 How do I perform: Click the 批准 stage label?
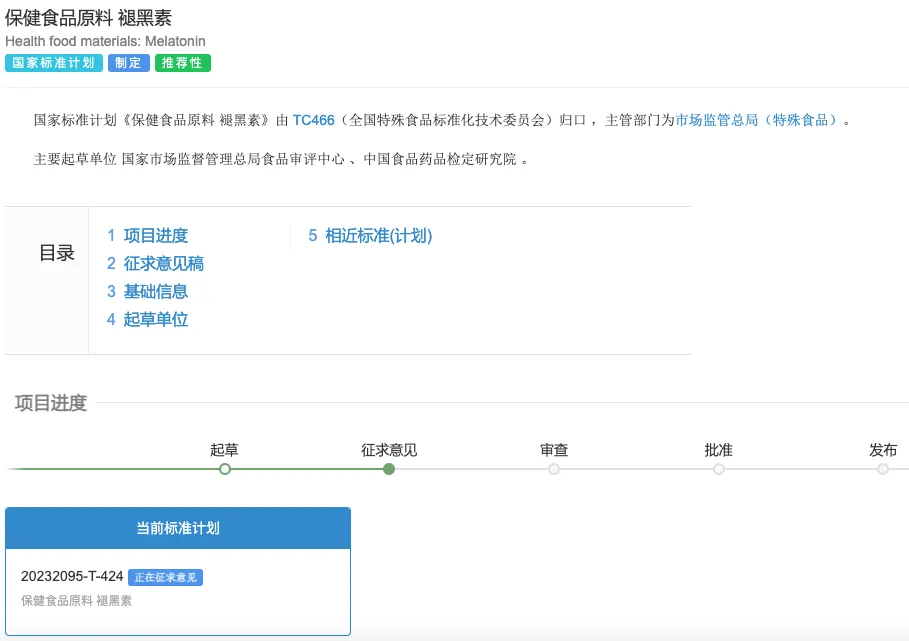[x=718, y=450]
